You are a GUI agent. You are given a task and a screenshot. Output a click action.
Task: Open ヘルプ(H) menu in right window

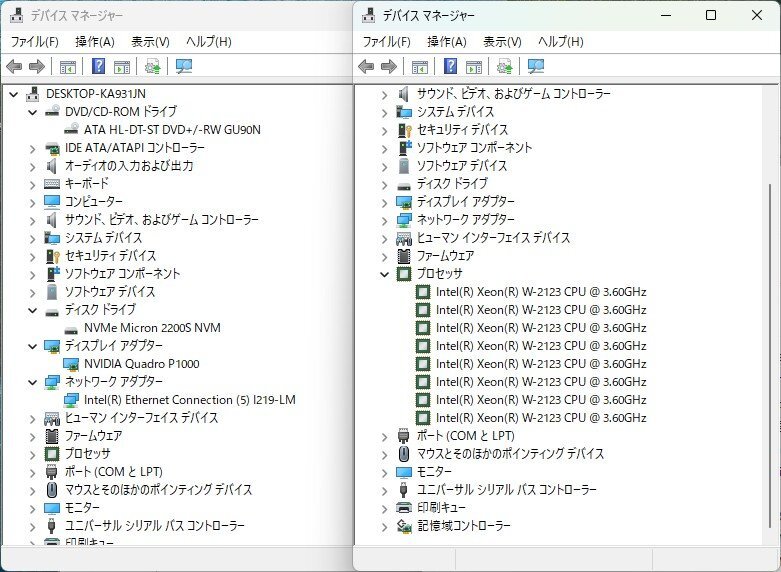click(561, 41)
